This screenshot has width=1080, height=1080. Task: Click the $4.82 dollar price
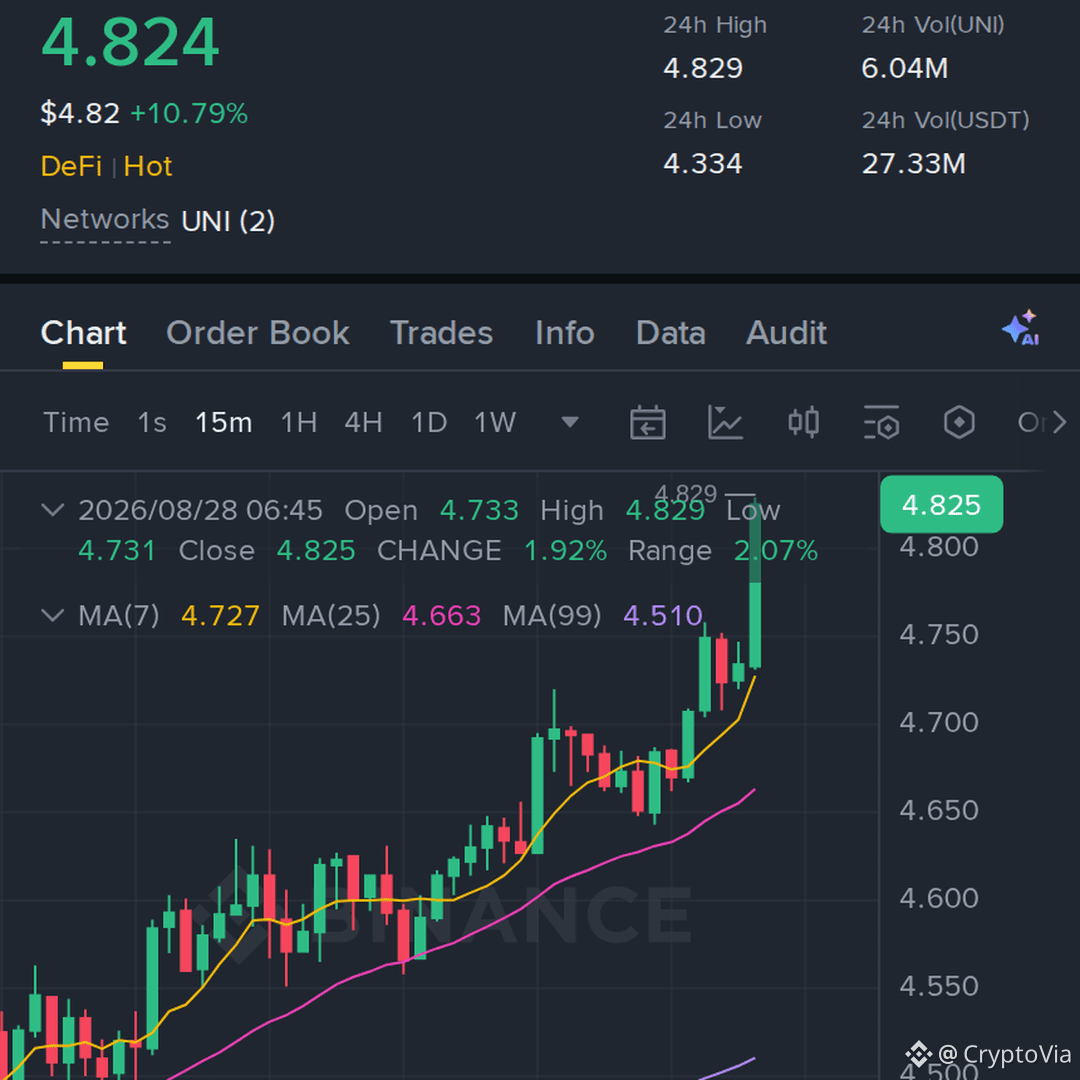(80, 113)
